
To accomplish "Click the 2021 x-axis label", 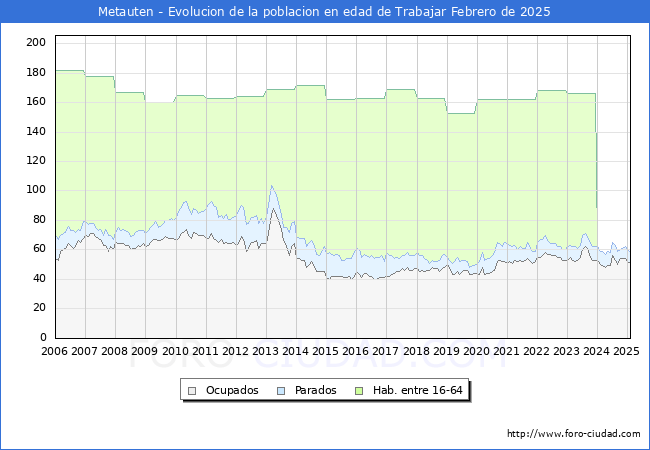I will pyautogui.click(x=506, y=351).
